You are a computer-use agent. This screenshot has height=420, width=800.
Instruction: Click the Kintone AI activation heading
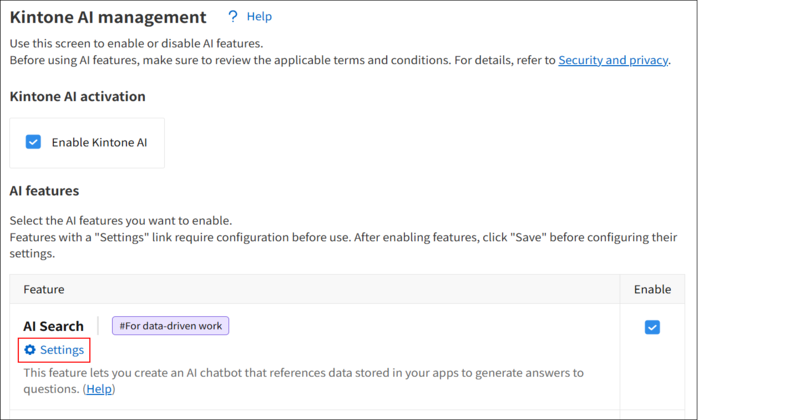pos(78,96)
